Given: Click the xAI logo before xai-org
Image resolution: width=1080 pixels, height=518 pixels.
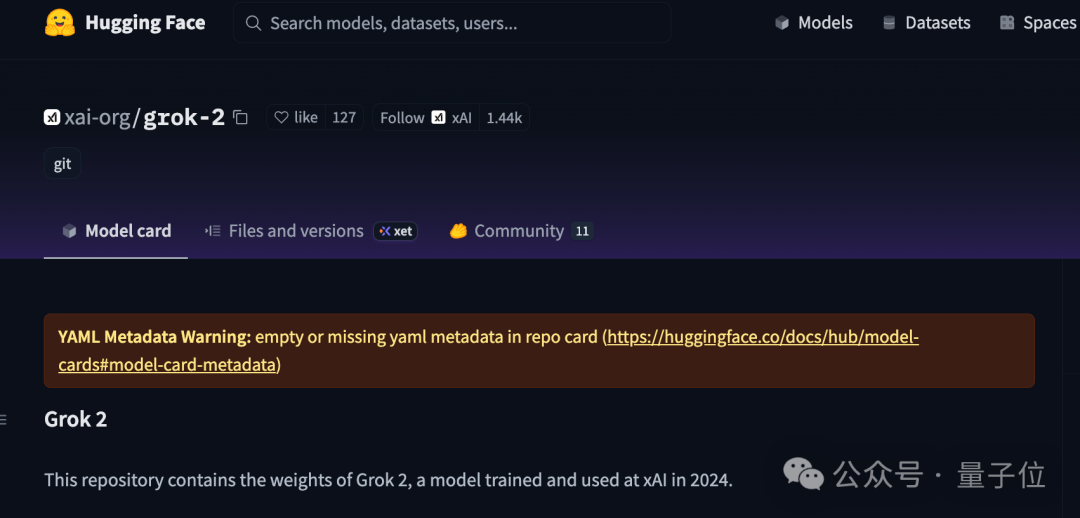Looking at the screenshot, I should (52, 118).
